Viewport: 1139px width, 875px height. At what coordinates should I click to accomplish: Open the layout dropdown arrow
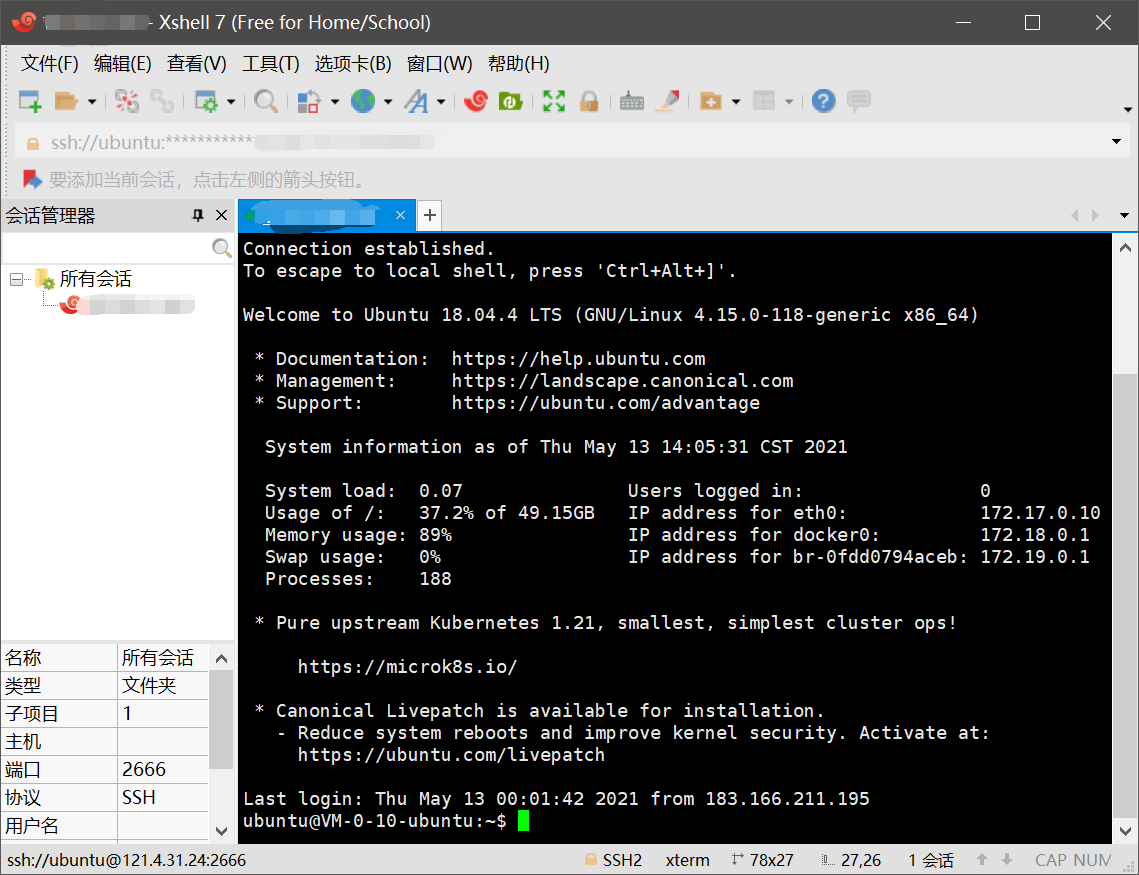coord(789,102)
